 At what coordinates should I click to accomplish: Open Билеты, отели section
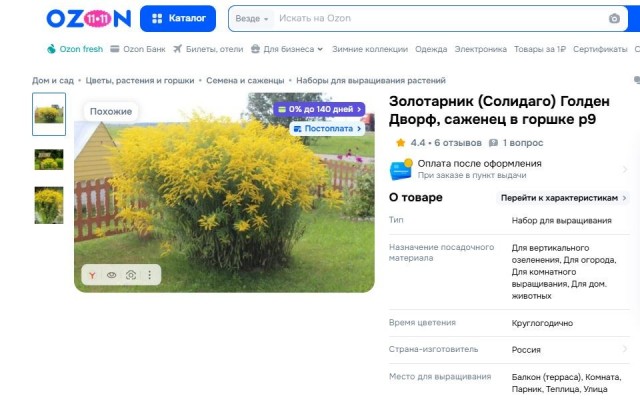pos(214,49)
